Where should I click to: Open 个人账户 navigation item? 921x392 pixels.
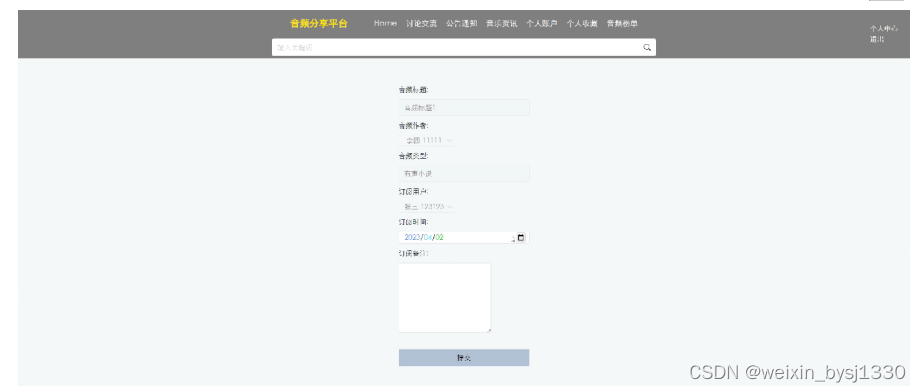(542, 24)
